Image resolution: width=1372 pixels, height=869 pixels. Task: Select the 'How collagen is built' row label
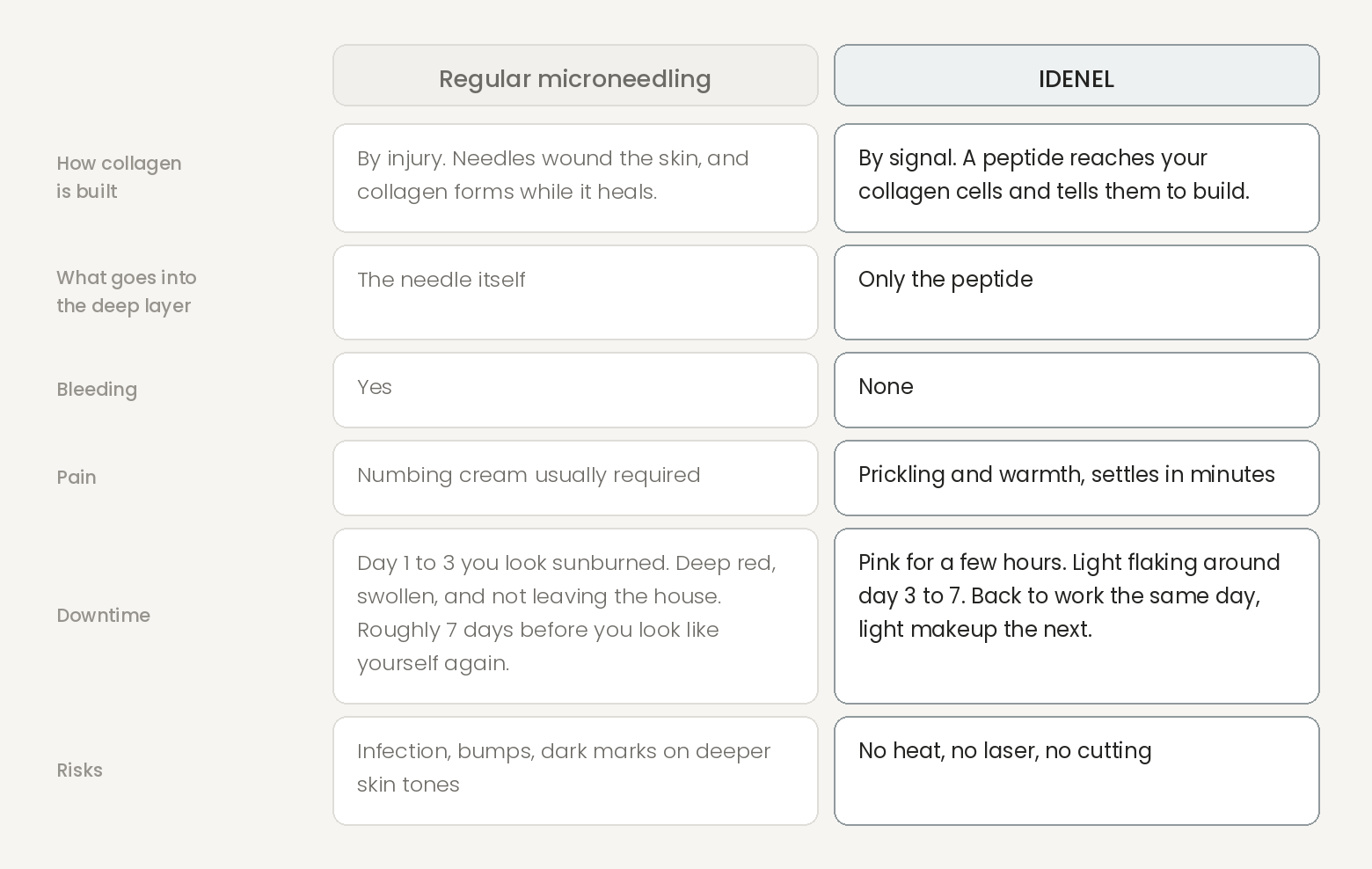119,177
